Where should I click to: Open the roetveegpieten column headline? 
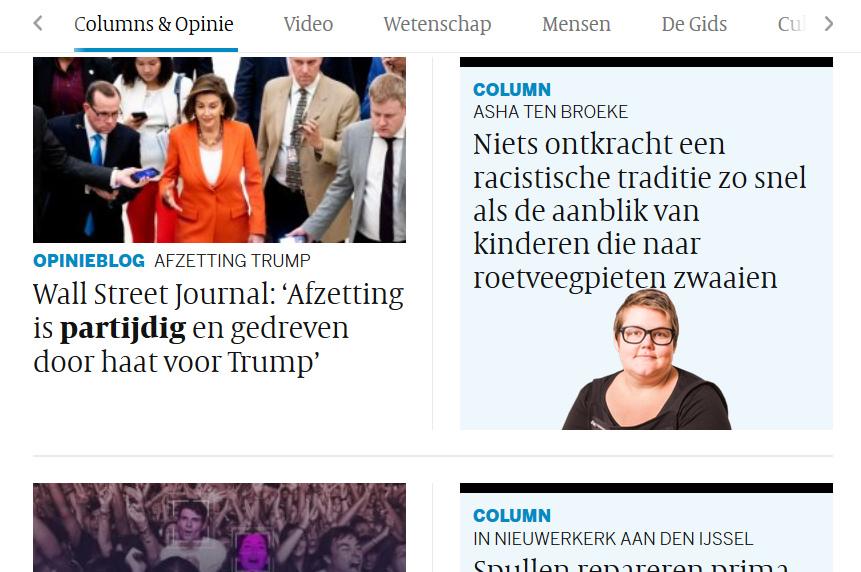point(640,211)
